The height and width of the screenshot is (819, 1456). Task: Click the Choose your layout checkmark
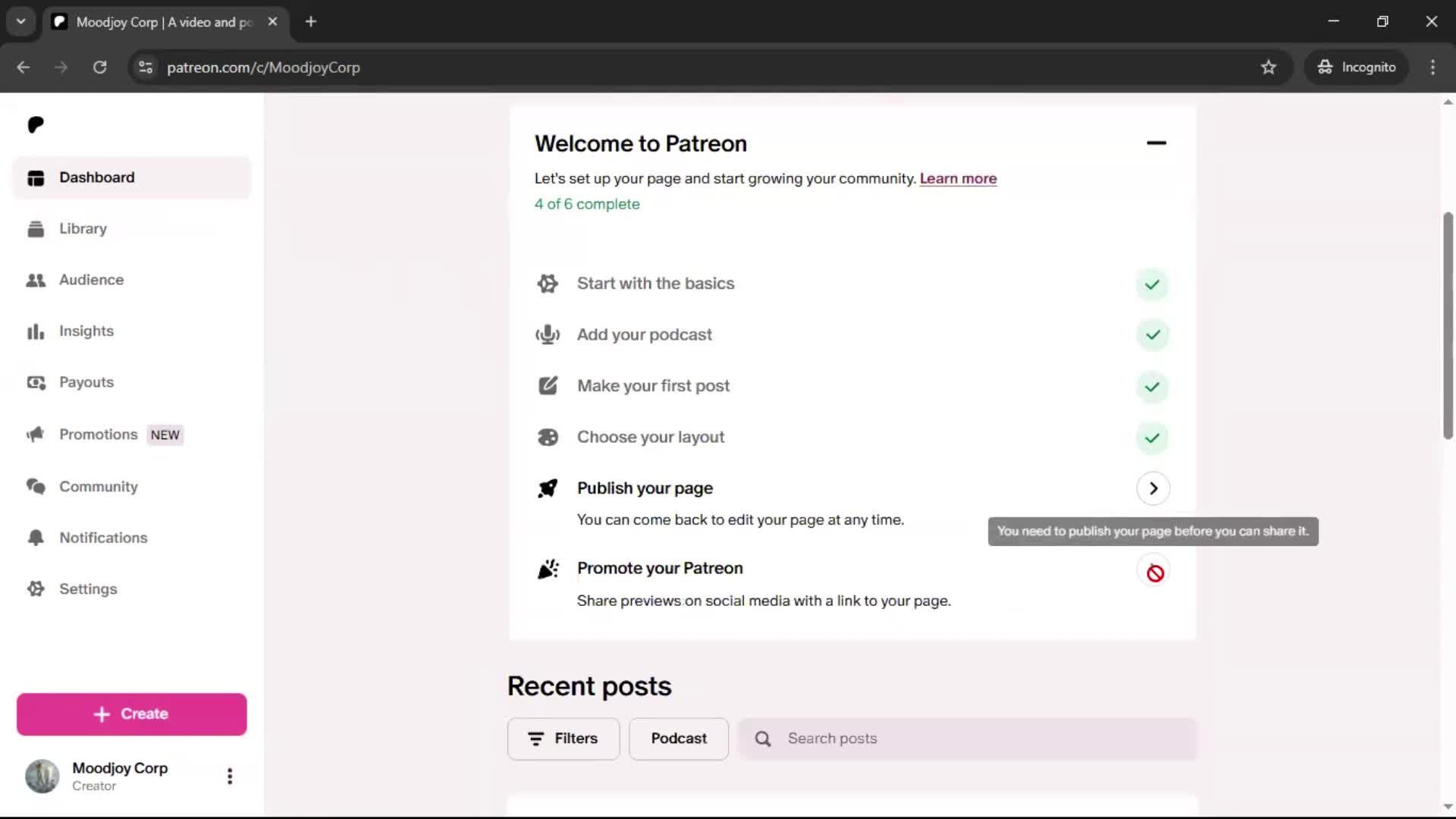coord(1152,438)
